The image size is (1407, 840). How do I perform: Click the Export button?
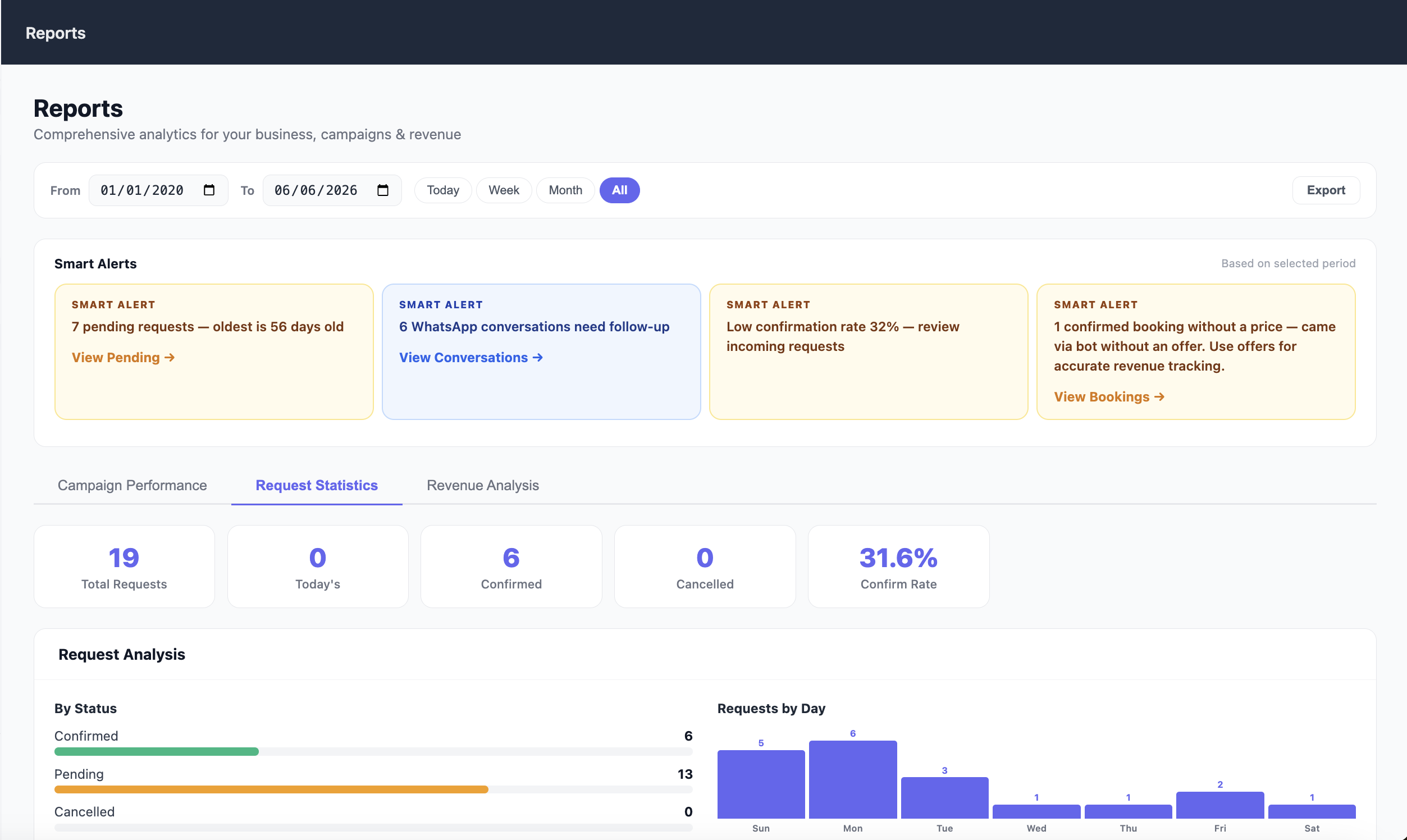click(x=1326, y=190)
